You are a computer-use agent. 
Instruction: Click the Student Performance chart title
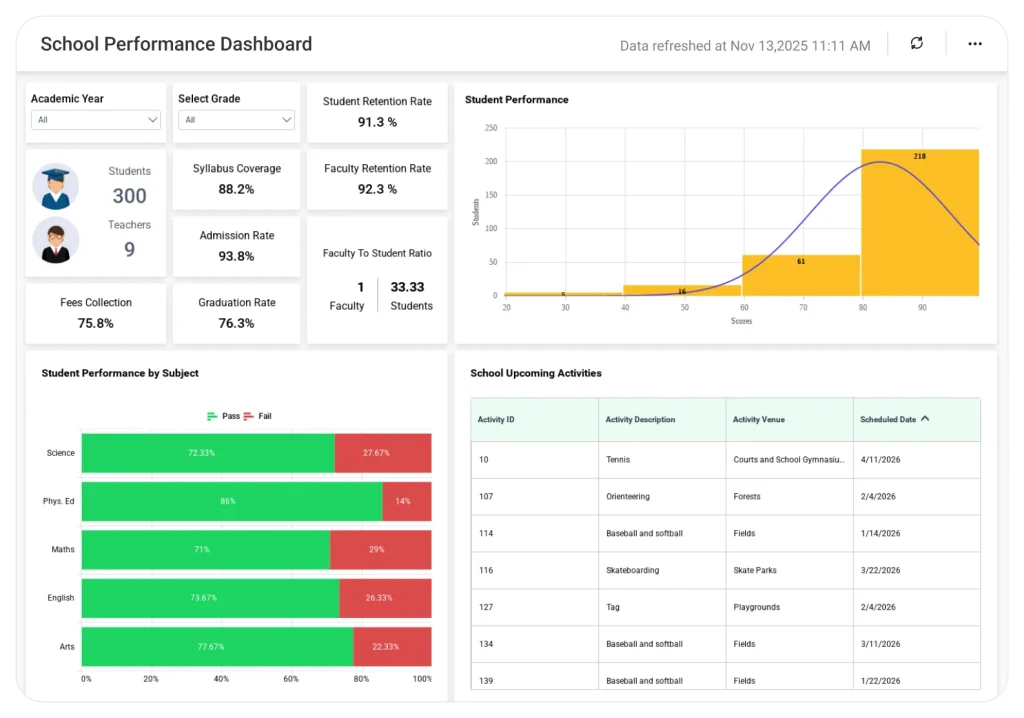(517, 99)
